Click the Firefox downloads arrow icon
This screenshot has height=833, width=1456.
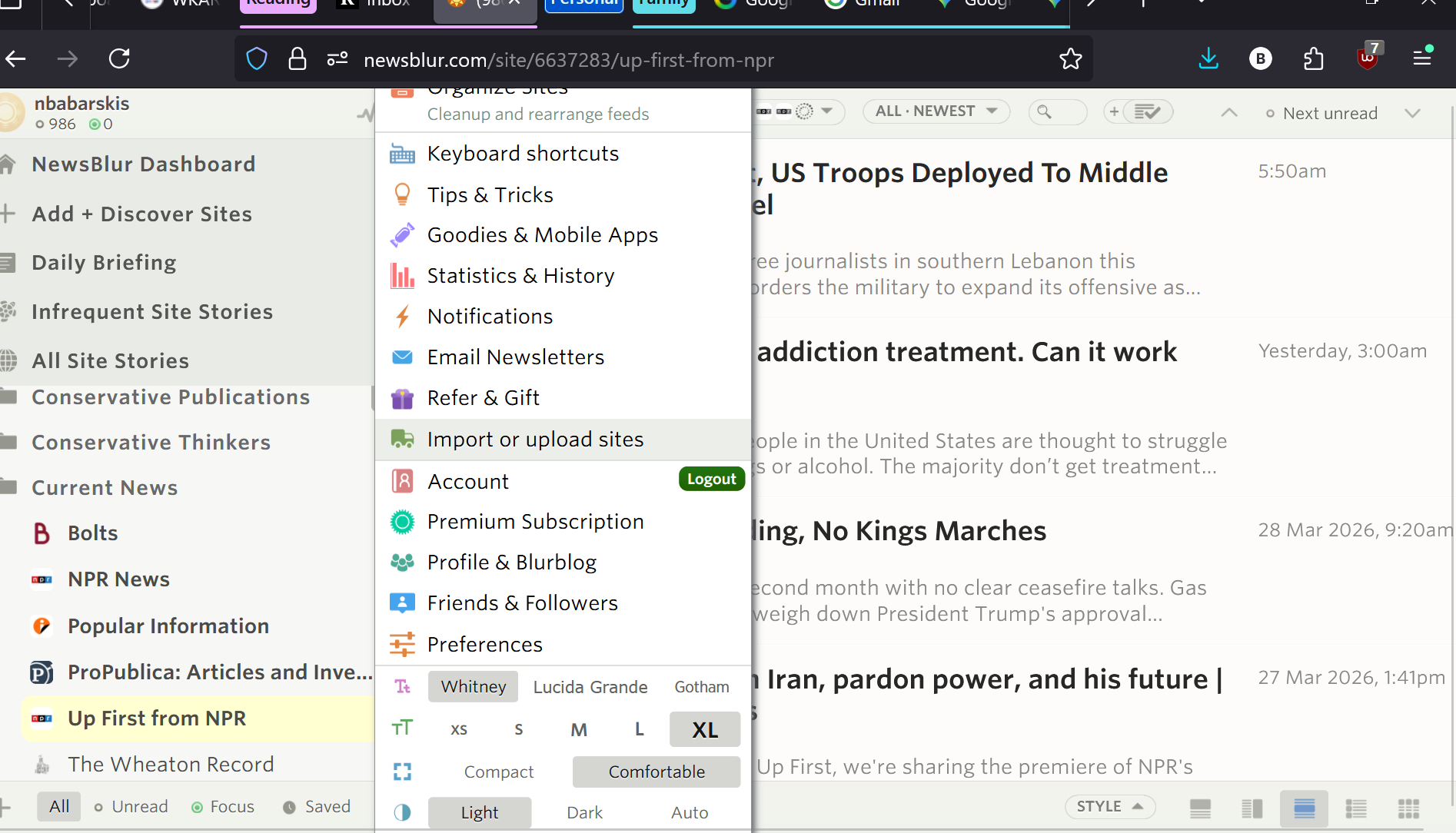[1208, 59]
